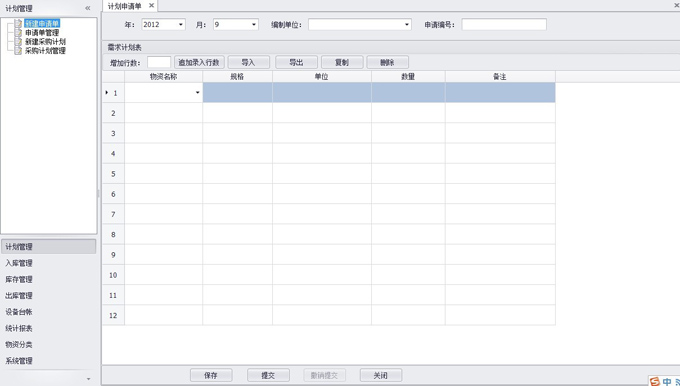Click the 提交 submit button
Image resolution: width=680 pixels, height=386 pixels.
pos(268,375)
